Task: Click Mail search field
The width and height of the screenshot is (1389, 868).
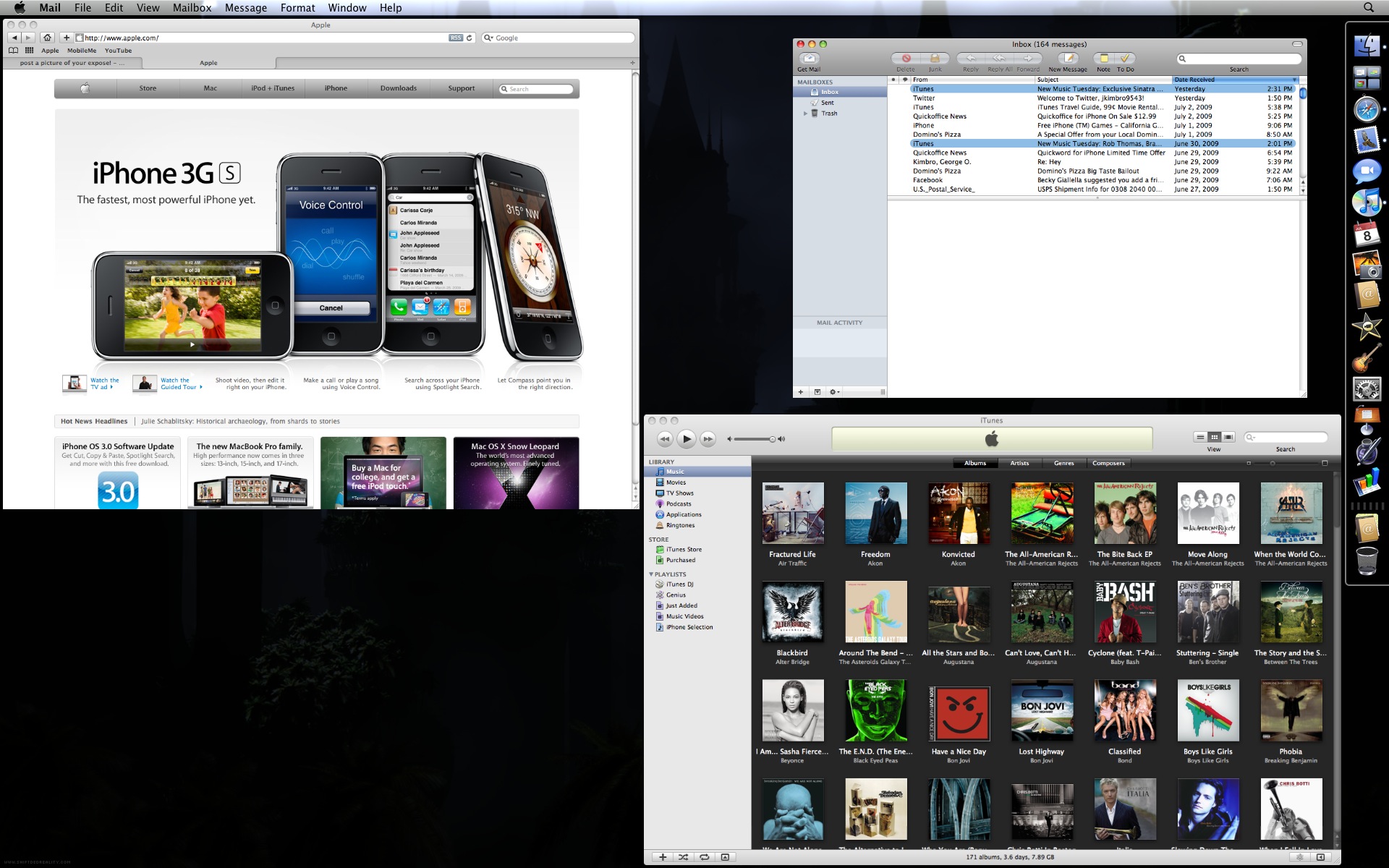Action: [1239, 59]
